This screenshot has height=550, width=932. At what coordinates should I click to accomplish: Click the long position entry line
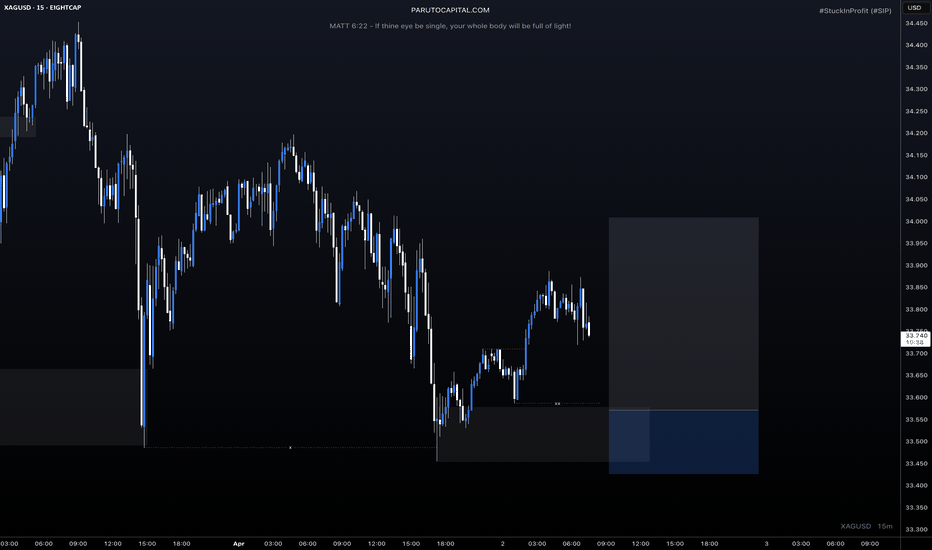click(684, 410)
